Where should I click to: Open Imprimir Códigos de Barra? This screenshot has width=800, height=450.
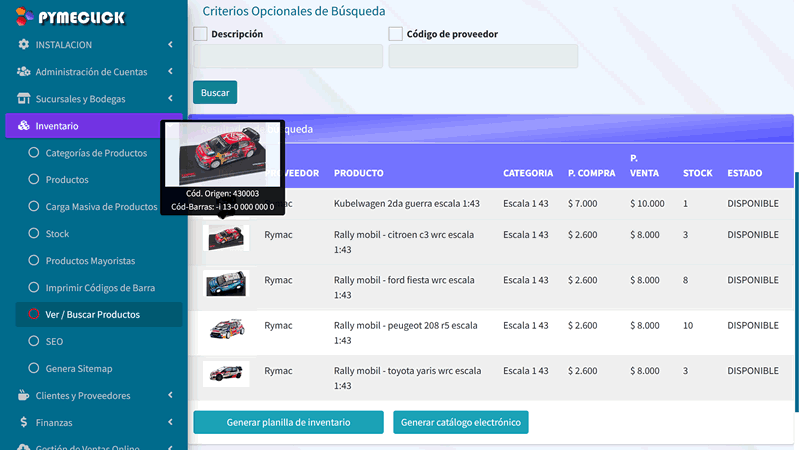click(x=100, y=288)
